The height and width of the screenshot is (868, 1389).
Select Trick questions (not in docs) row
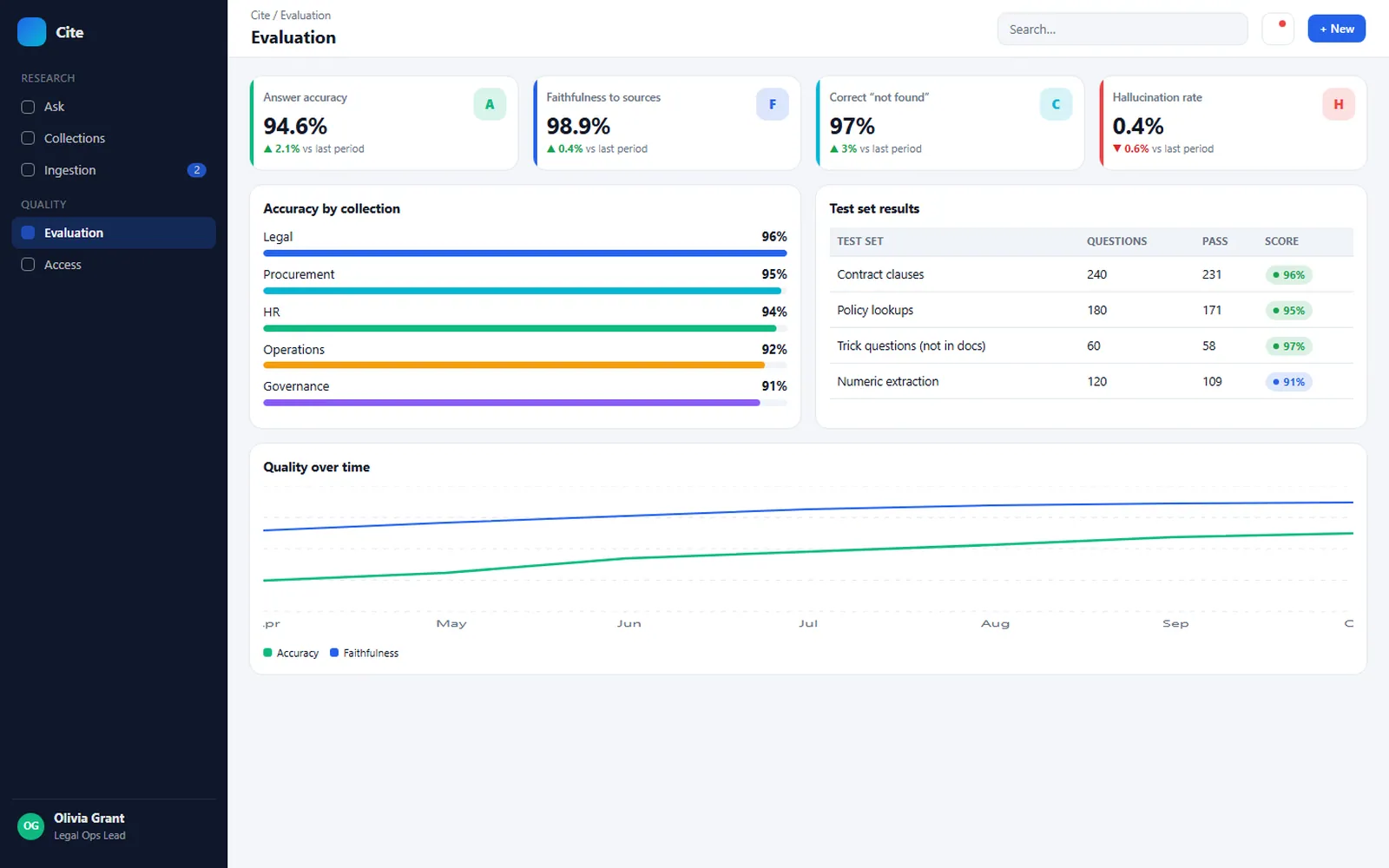[x=1091, y=345]
